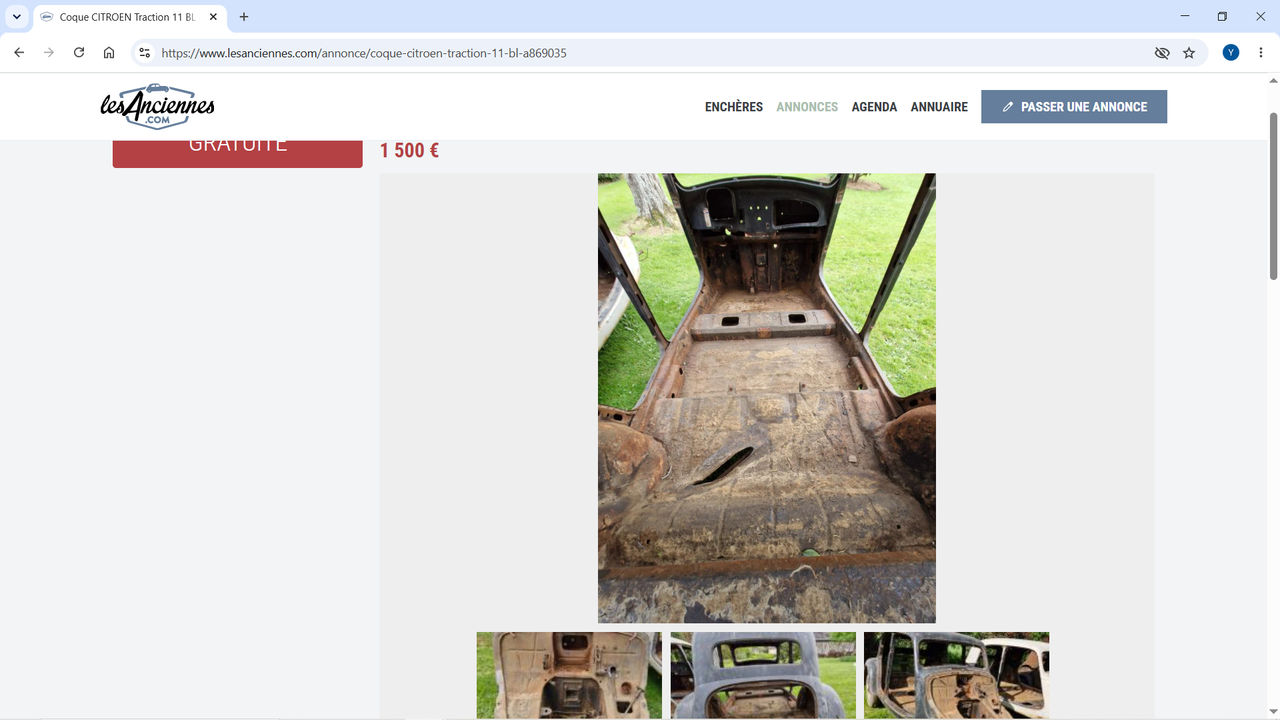Open a new browser tab

pos(244,17)
